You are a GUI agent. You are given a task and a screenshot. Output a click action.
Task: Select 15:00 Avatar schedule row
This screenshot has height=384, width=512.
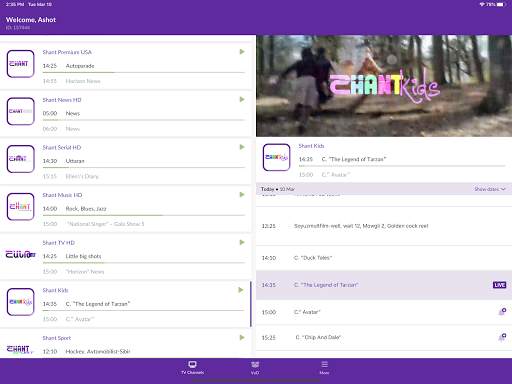pos(384,312)
